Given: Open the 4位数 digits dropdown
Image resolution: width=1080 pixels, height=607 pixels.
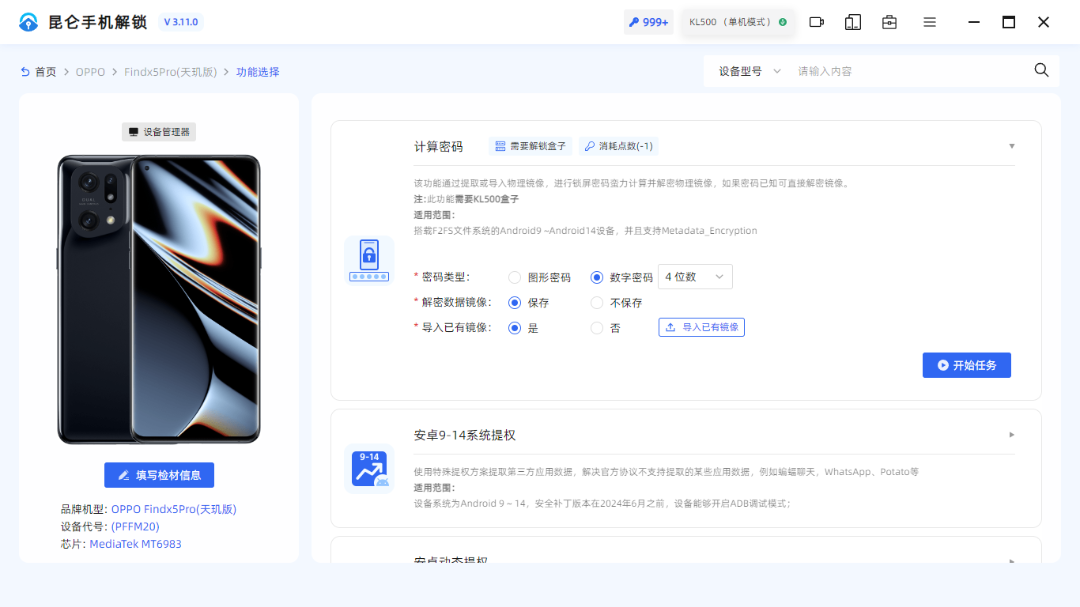Looking at the screenshot, I should coord(695,276).
